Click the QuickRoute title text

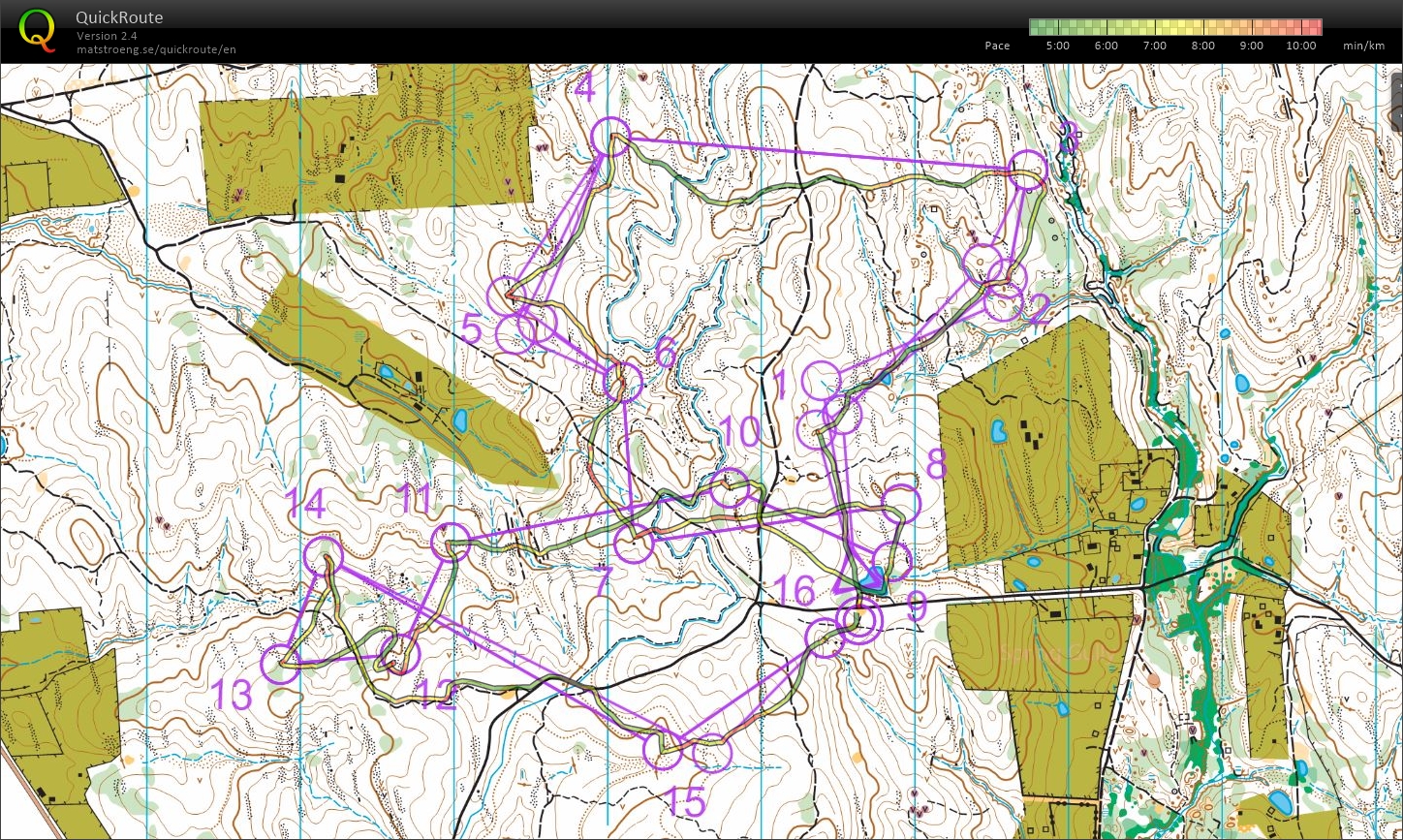pyautogui.click(x=119, y=17)
